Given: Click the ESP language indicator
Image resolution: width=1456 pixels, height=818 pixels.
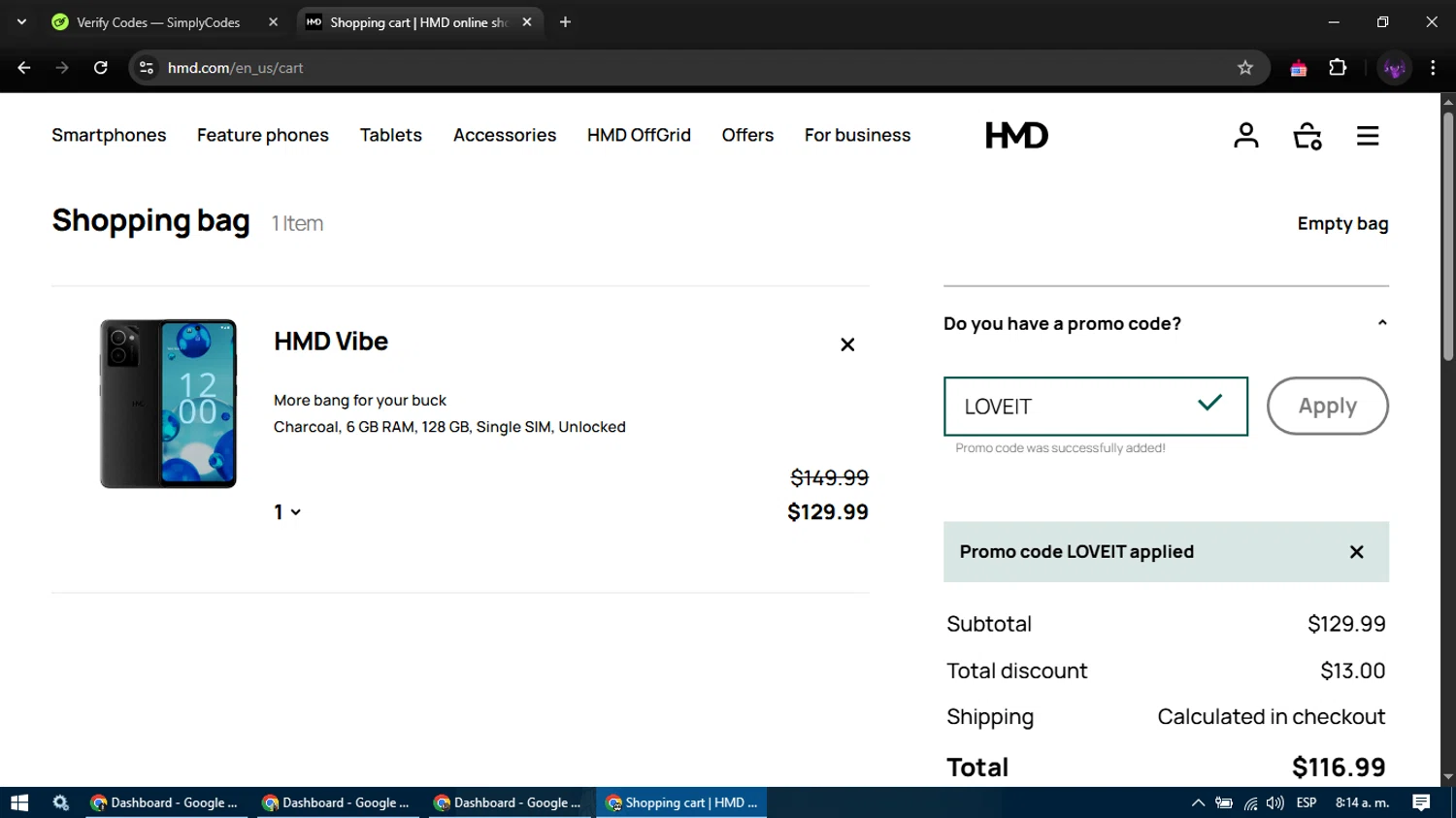Looking at the screenshot, I should (1307, 802).
